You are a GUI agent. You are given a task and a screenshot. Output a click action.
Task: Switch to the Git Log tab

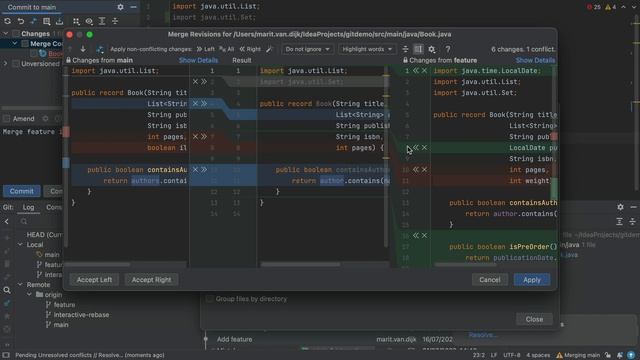coord(28,207)
